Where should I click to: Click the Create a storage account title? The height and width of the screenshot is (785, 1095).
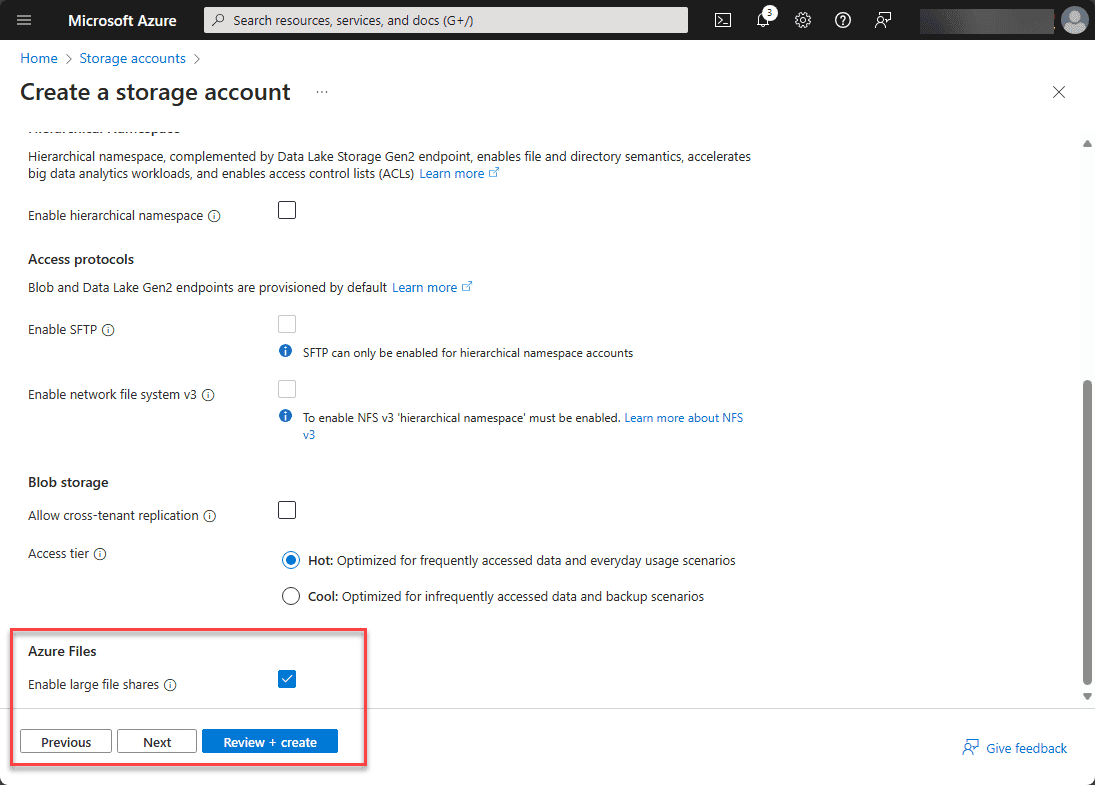155,92
